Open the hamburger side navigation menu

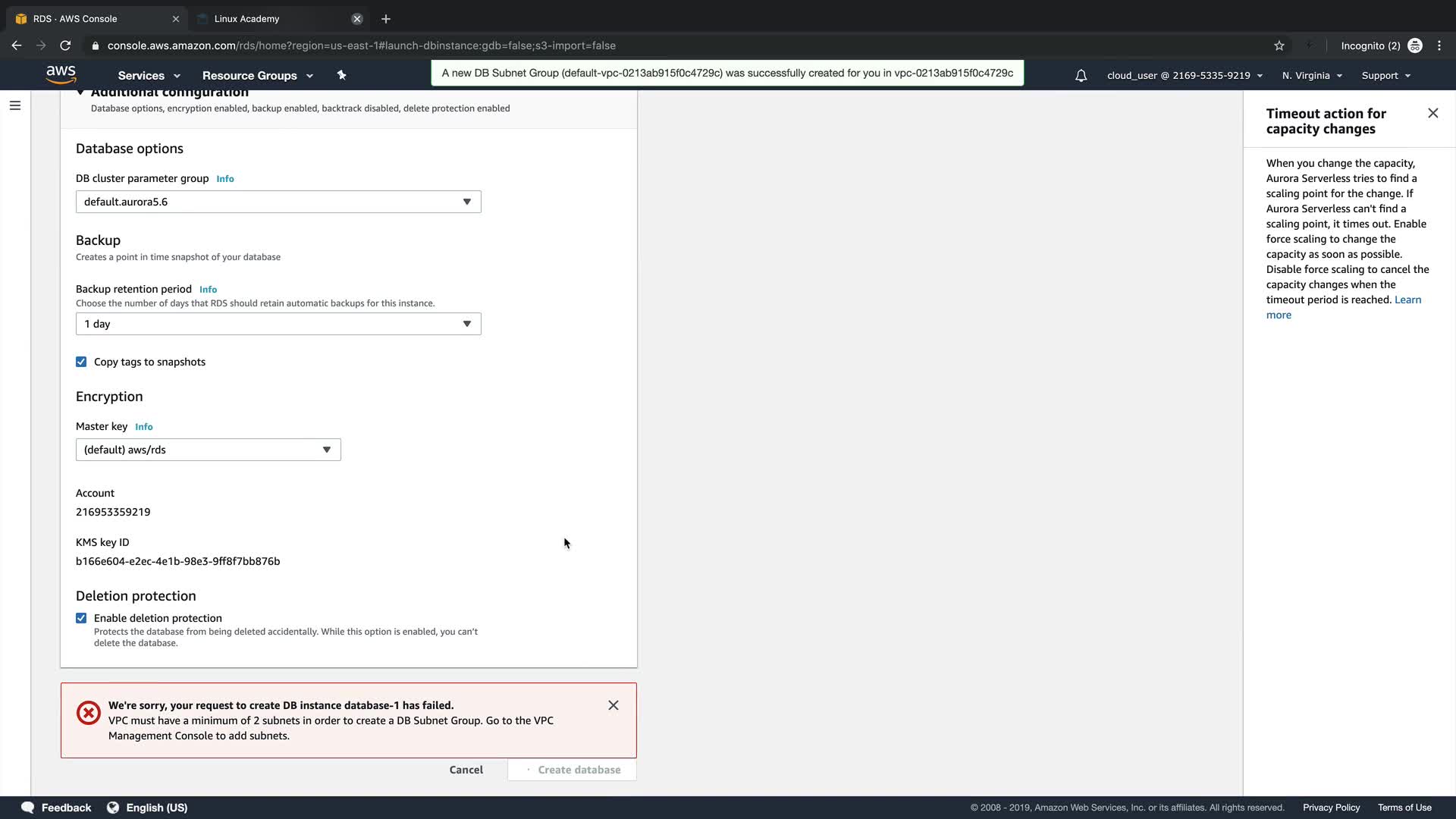click(15, 105)
